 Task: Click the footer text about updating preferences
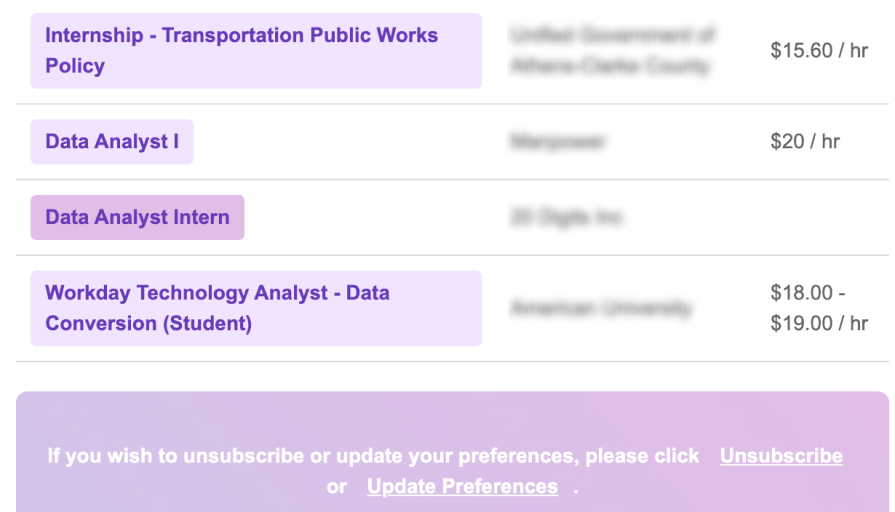(x=373, y=455)
